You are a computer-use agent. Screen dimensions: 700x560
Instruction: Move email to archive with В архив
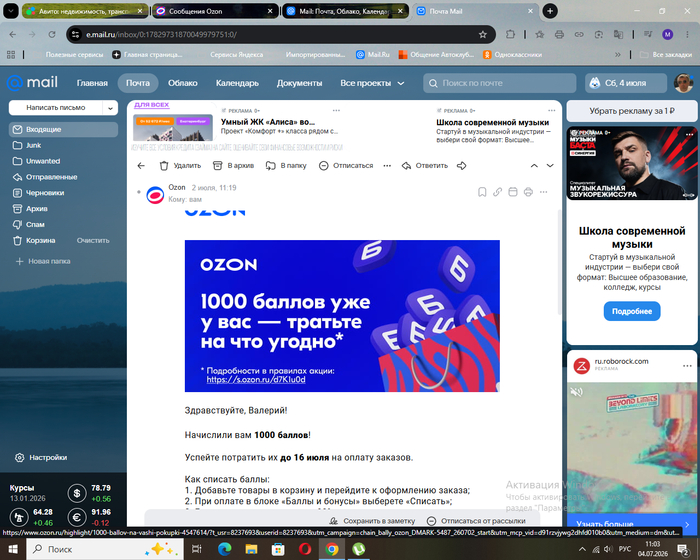point(233,166)
